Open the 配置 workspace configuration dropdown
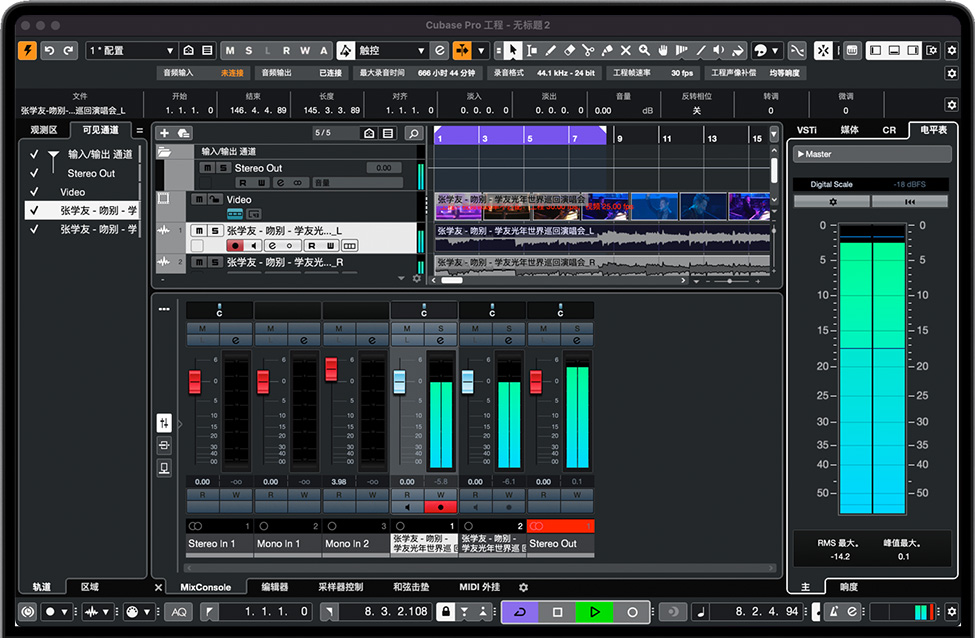The image size is (975, 638). pos(131,50)
